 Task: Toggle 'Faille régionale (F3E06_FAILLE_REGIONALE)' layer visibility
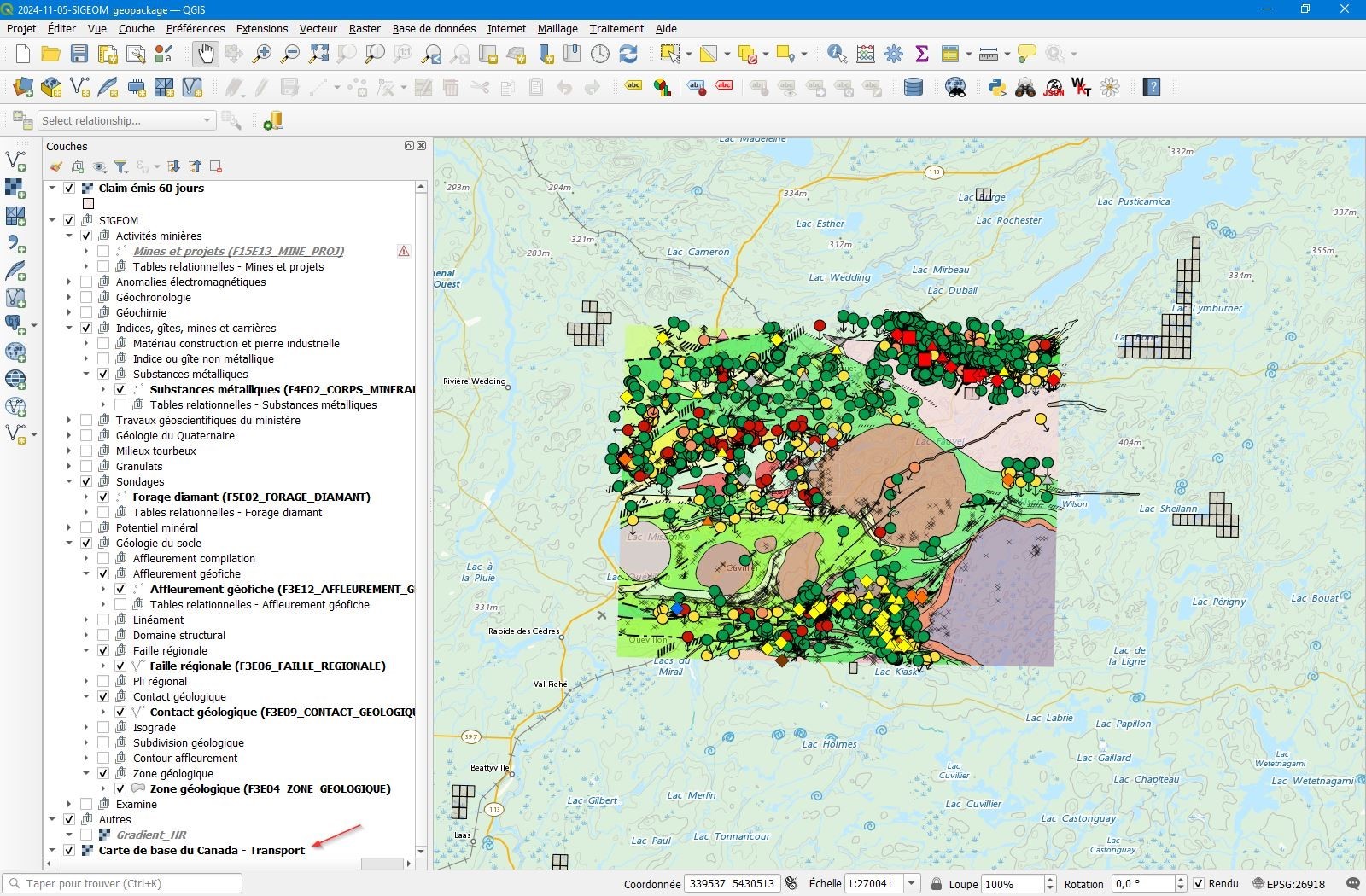[120, 666]
